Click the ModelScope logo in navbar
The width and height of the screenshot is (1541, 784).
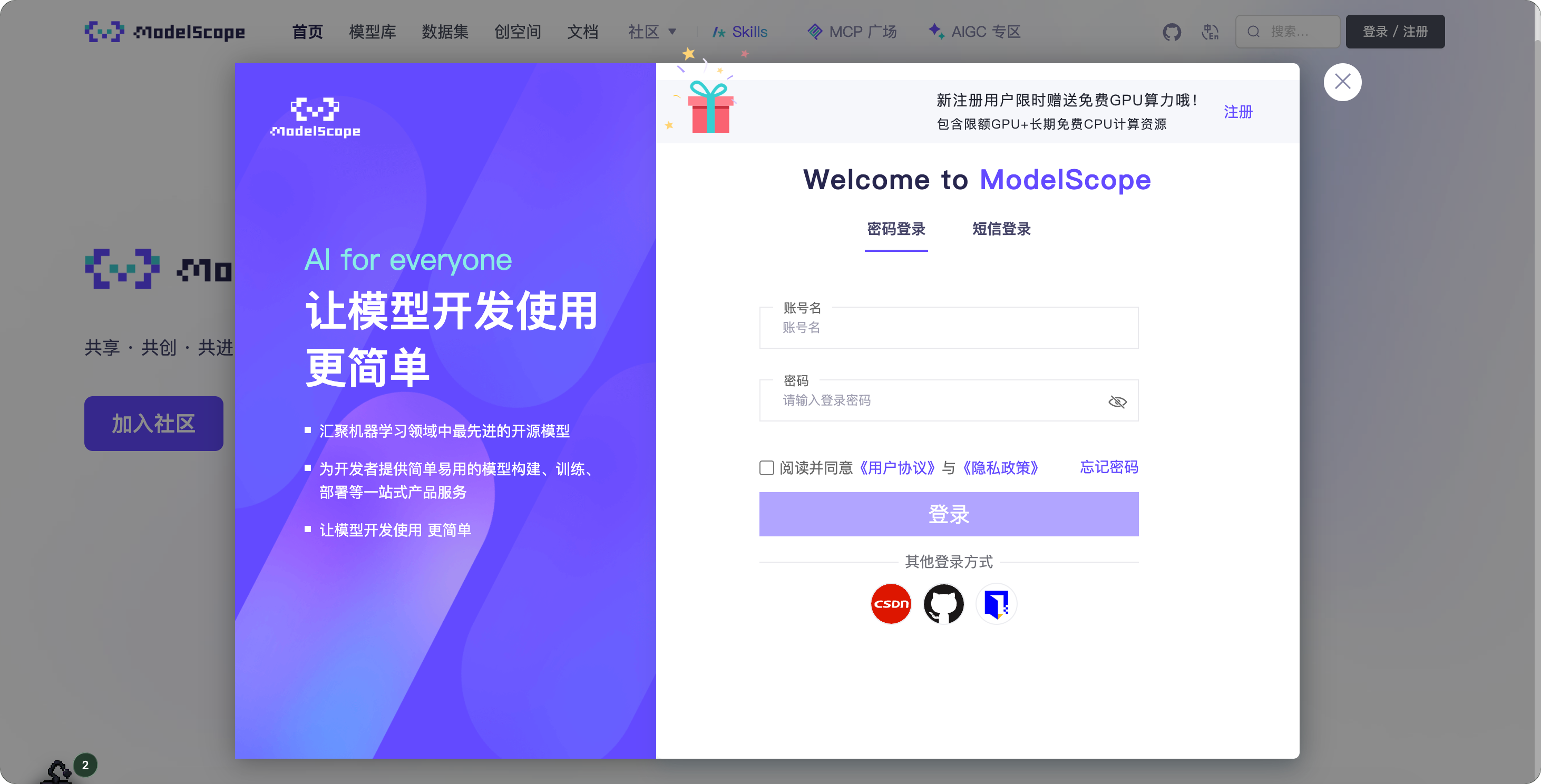click(x=164, y=32)
